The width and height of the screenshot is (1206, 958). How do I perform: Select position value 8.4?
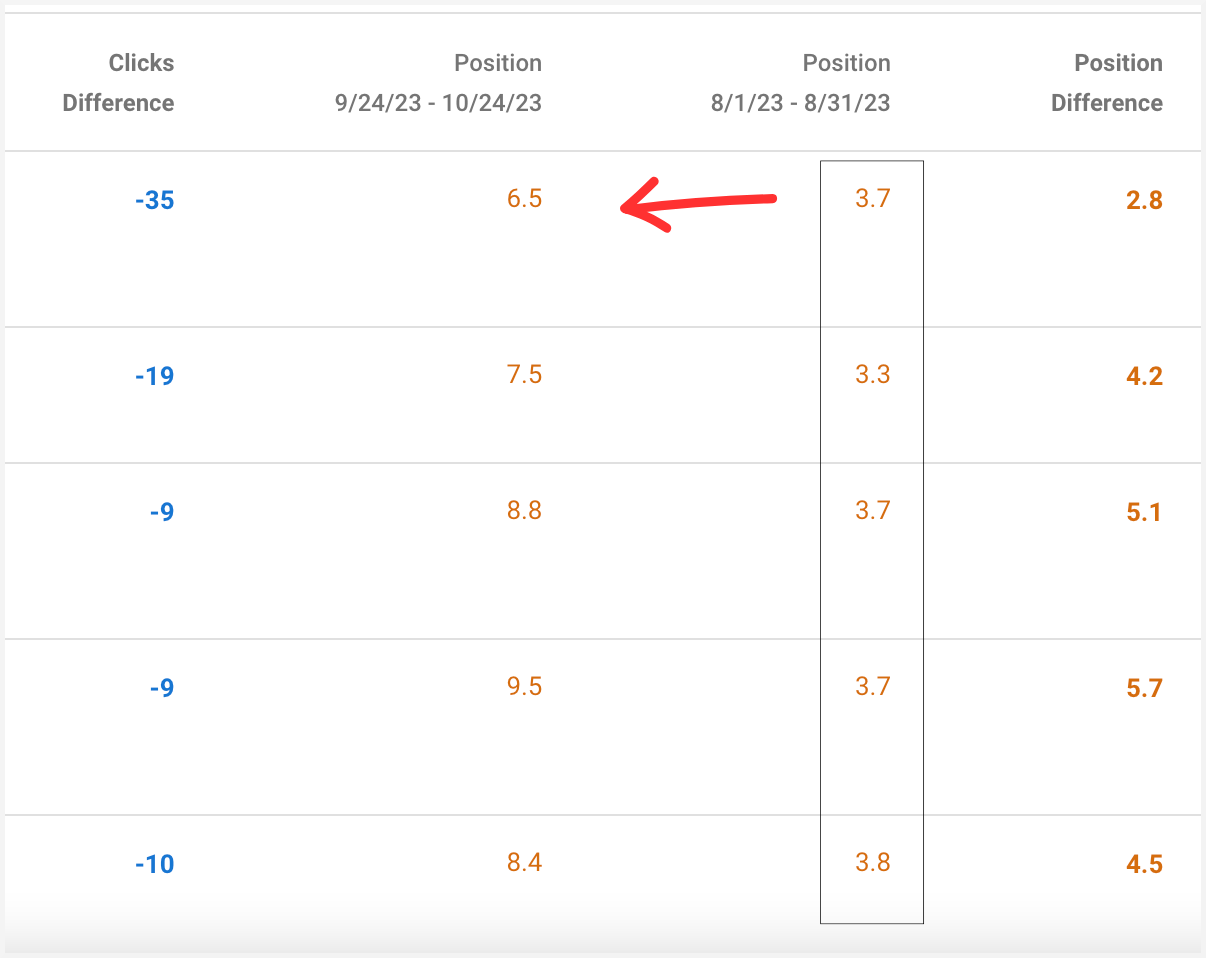coord(524,862)
